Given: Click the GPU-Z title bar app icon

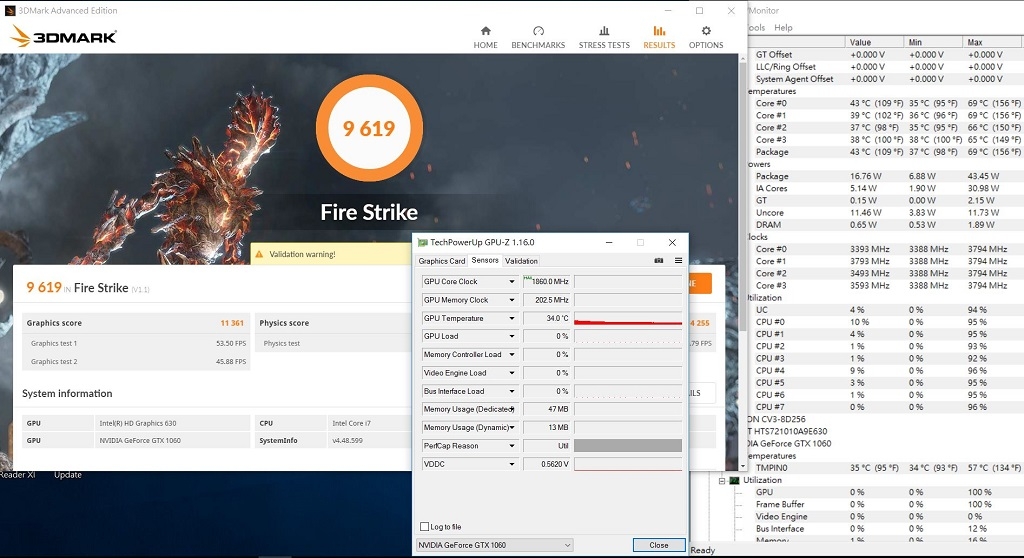Looking at the screenshot, I should [x=423, y=242].
